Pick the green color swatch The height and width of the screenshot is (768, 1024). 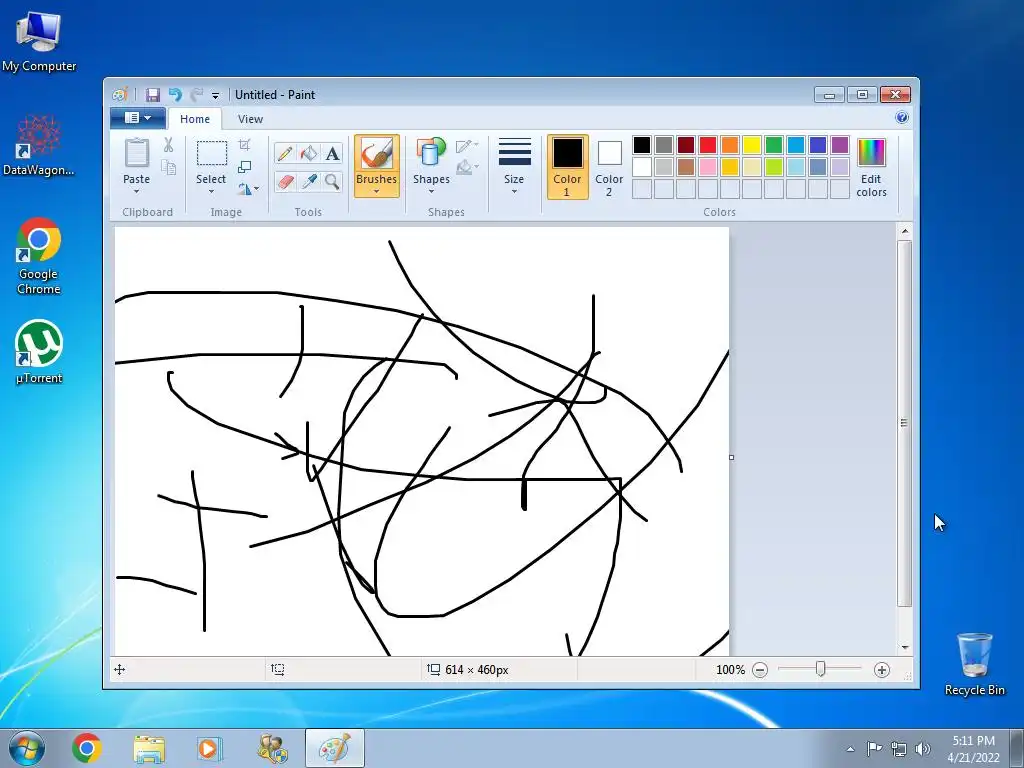(774, 145)
